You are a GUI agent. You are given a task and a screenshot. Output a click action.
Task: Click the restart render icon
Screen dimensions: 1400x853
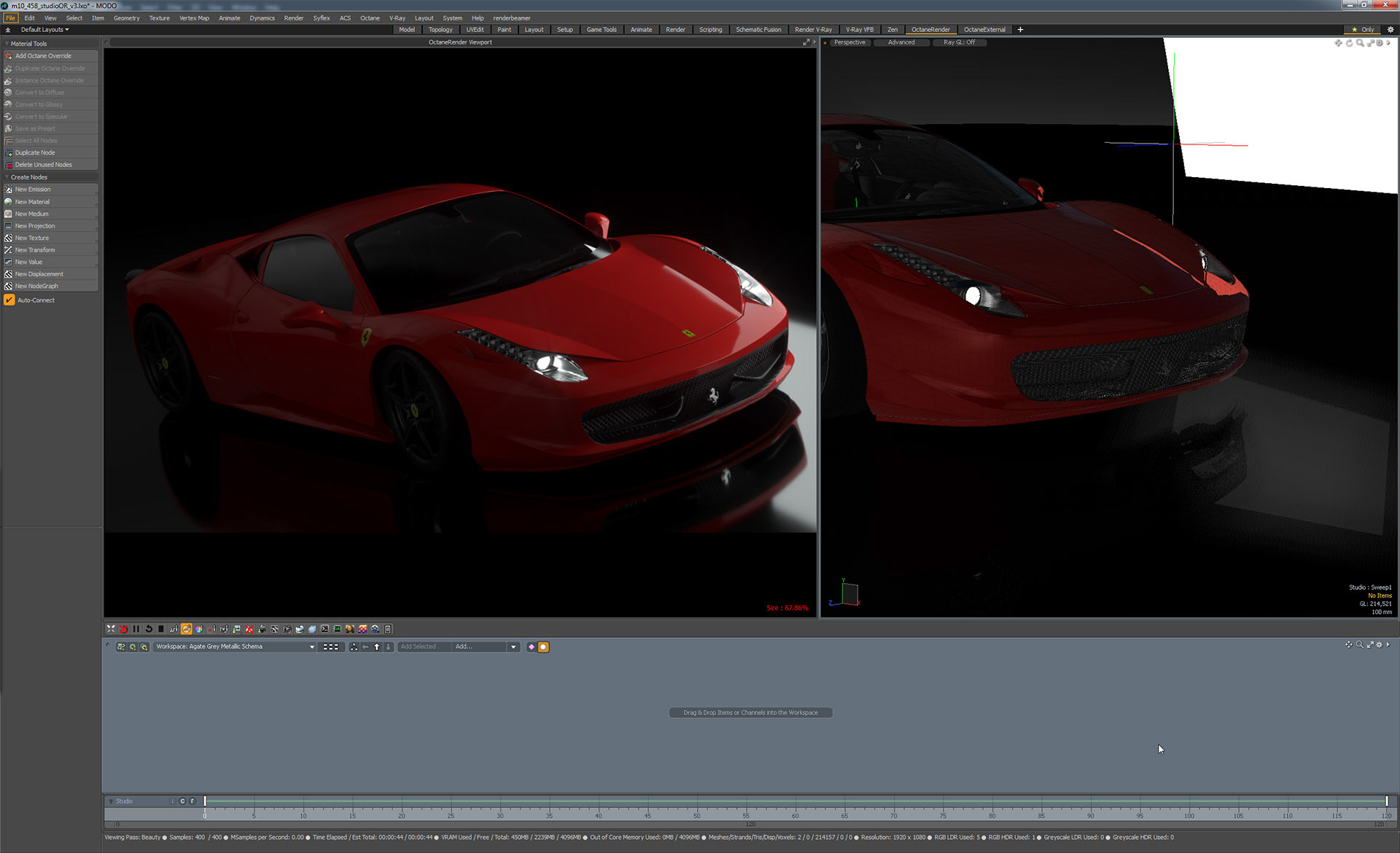(x=149, y=629)
